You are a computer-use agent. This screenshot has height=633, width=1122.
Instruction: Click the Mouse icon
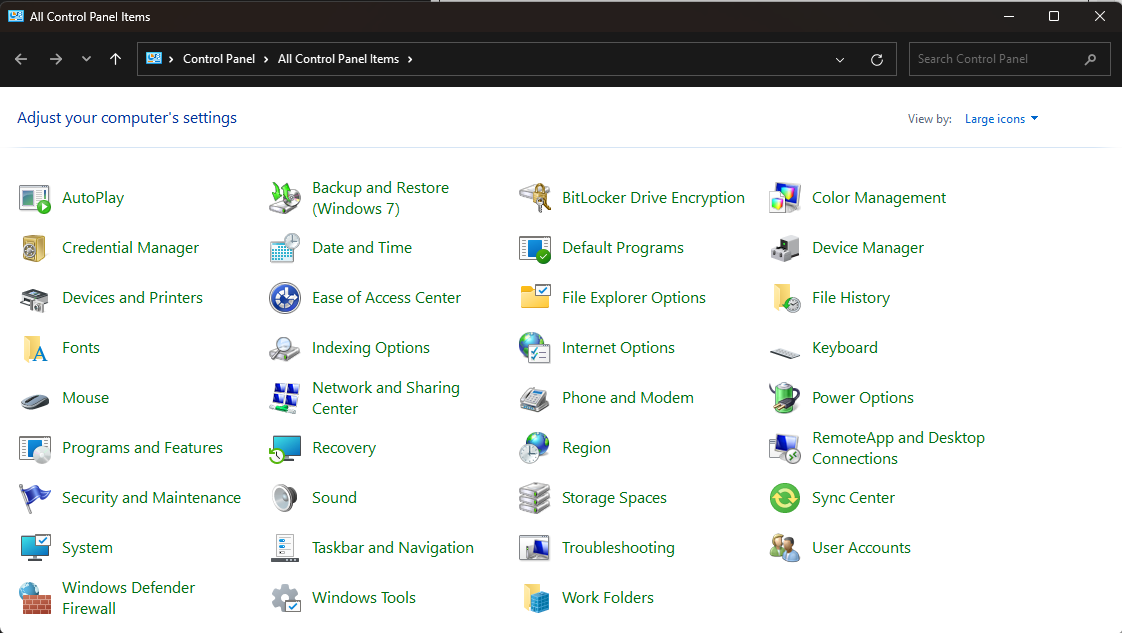(34, 401)
